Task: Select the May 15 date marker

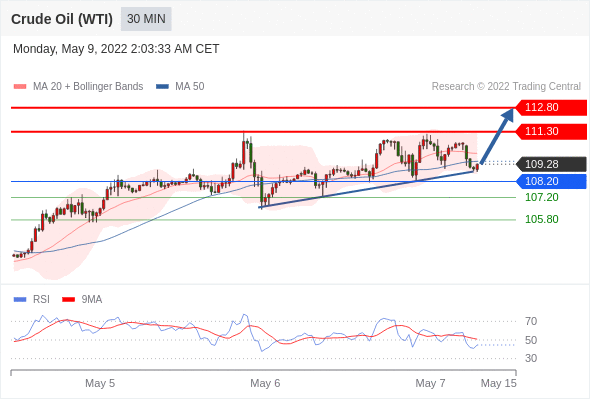Action: (x=499, y=383)
